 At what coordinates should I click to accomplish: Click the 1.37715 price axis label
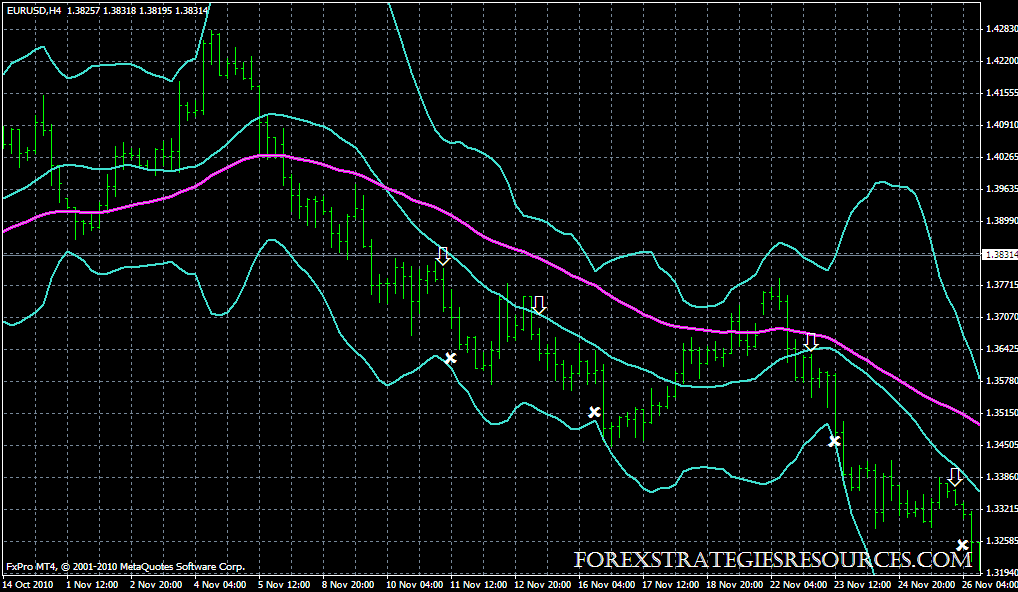(x=1001, y=285)
